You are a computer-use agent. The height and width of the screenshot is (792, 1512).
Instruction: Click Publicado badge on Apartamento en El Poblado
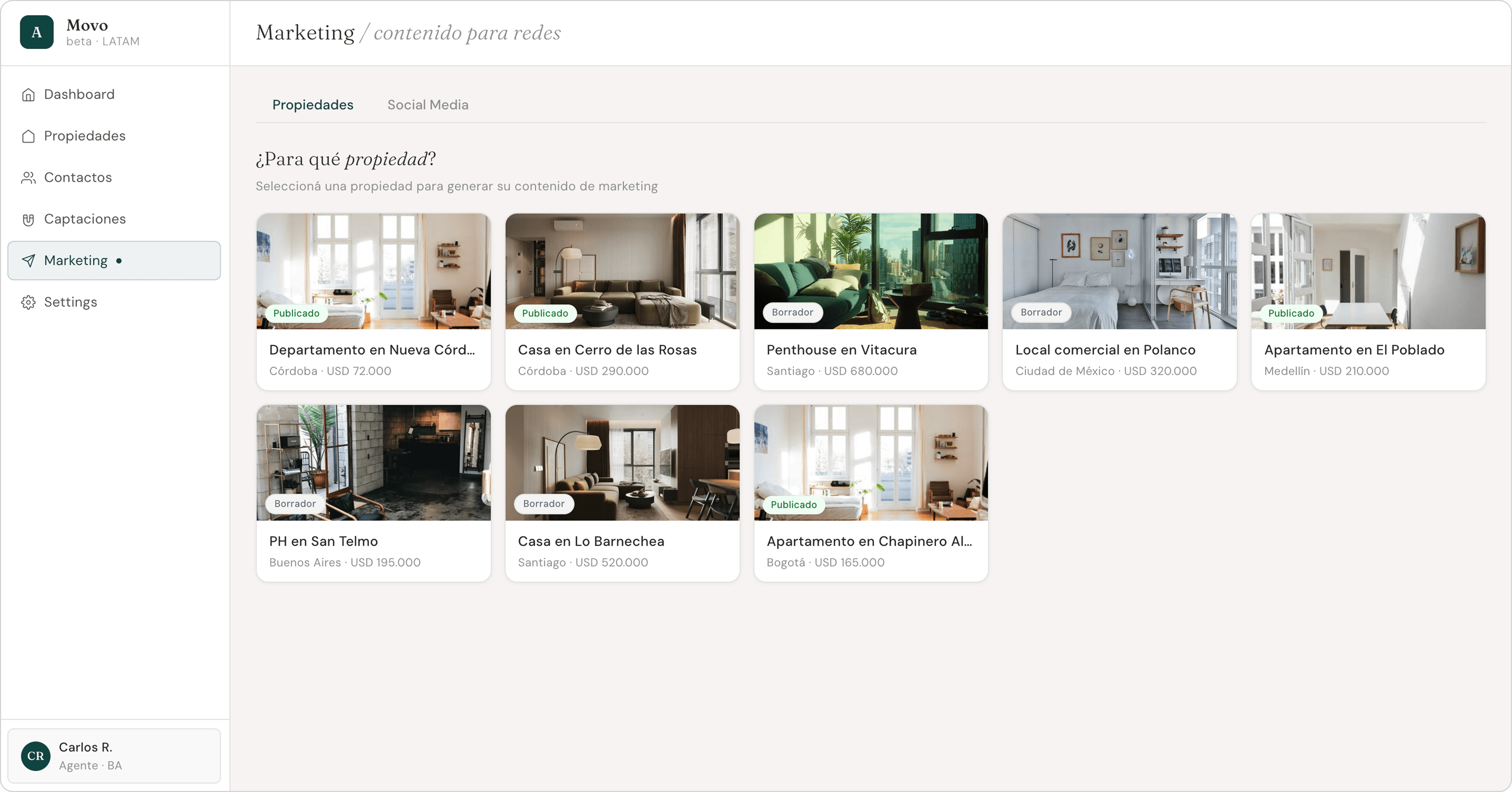(x=1291, y=313)
